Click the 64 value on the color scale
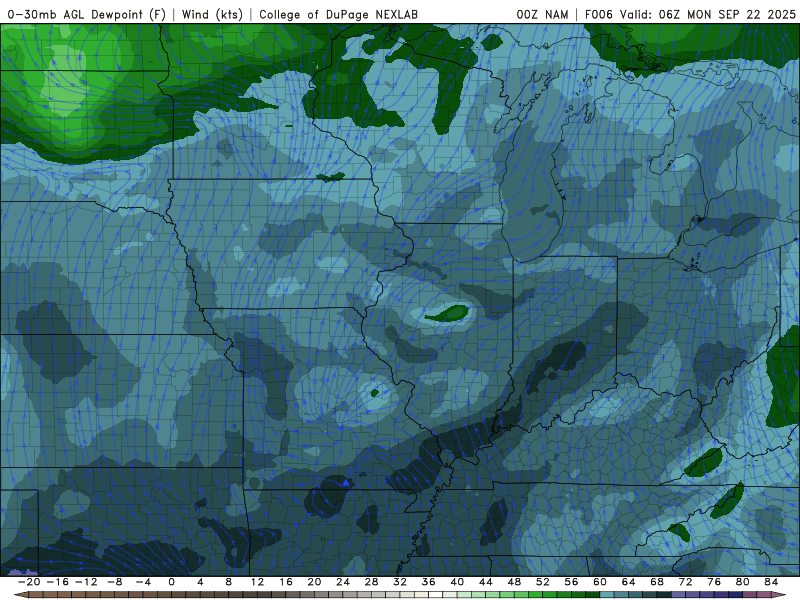This screenshot has width=800, height=600. (629, 582)
